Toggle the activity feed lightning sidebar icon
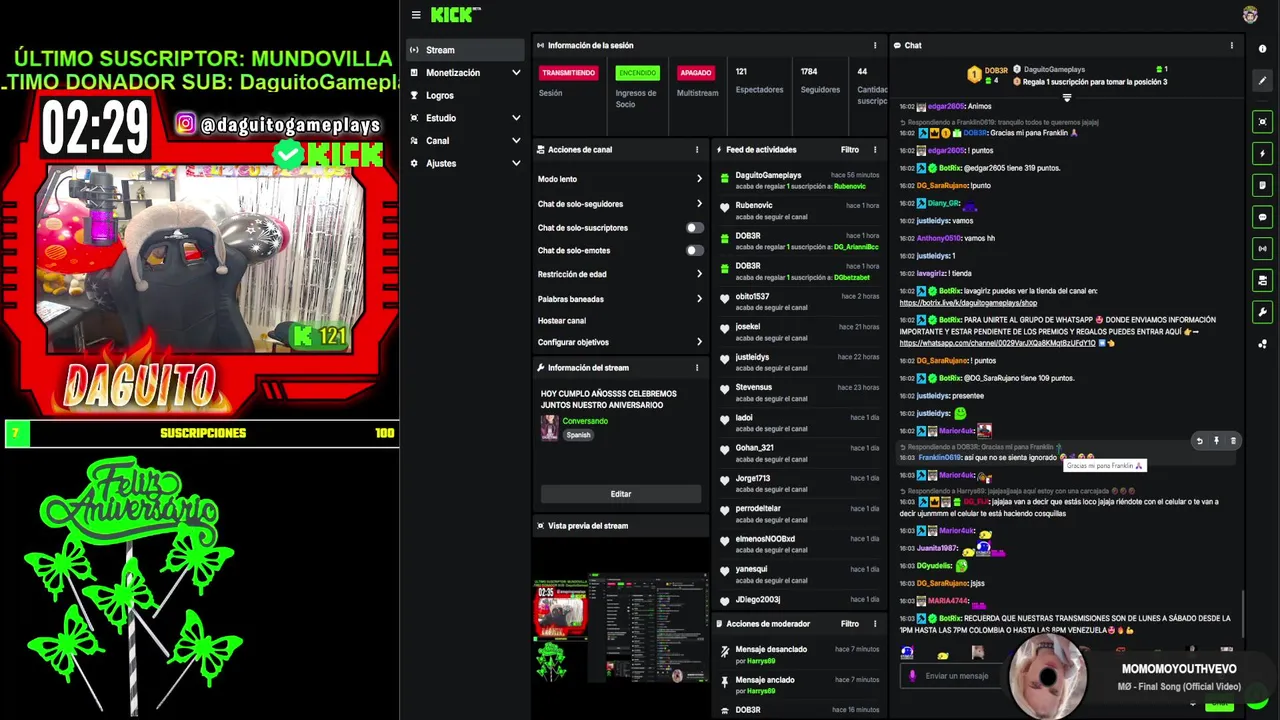The height and width of the screenshot is (720, 1280). pos(1262,154)
